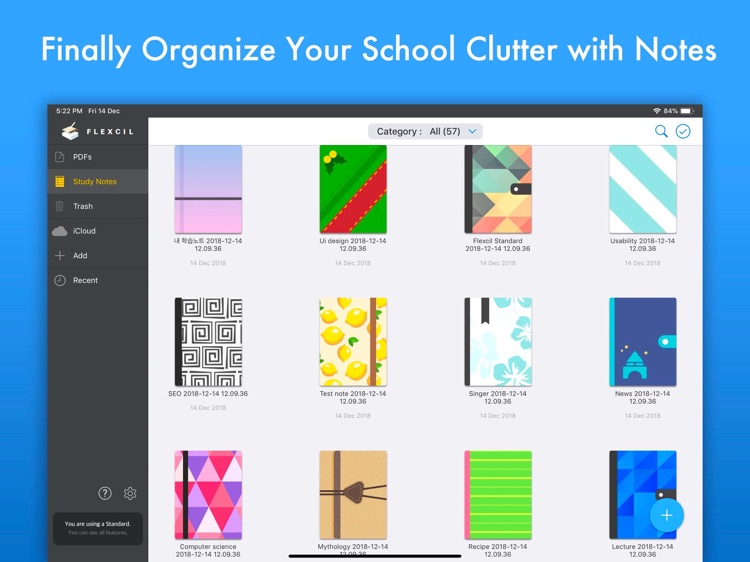Open the purple gradient 내 학습노트 notebook
Screen dimensions: 750x562
208,189
